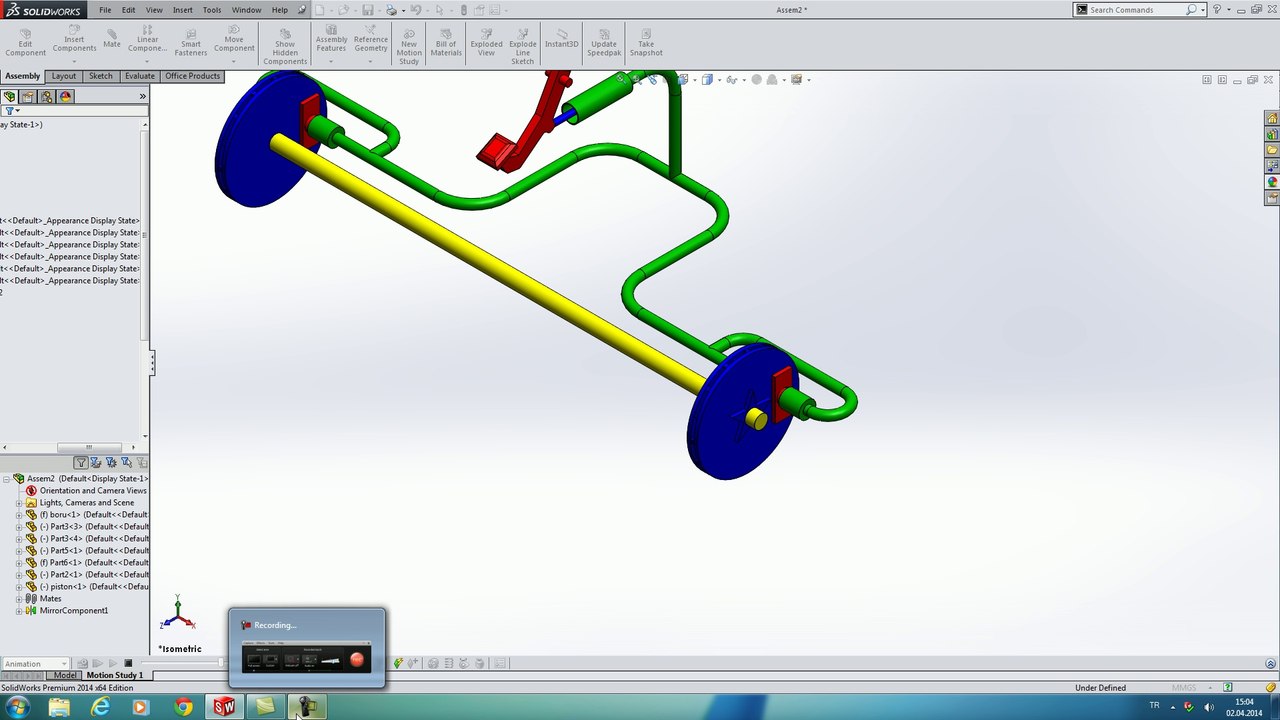Open the Insert menu
Screen dimensions: 1280x720
[x=182, y=10]
